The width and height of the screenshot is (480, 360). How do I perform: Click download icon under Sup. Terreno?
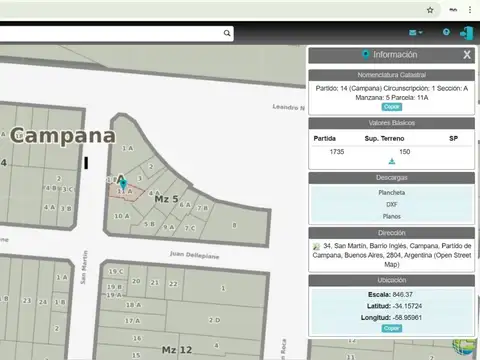coord(392,161)
